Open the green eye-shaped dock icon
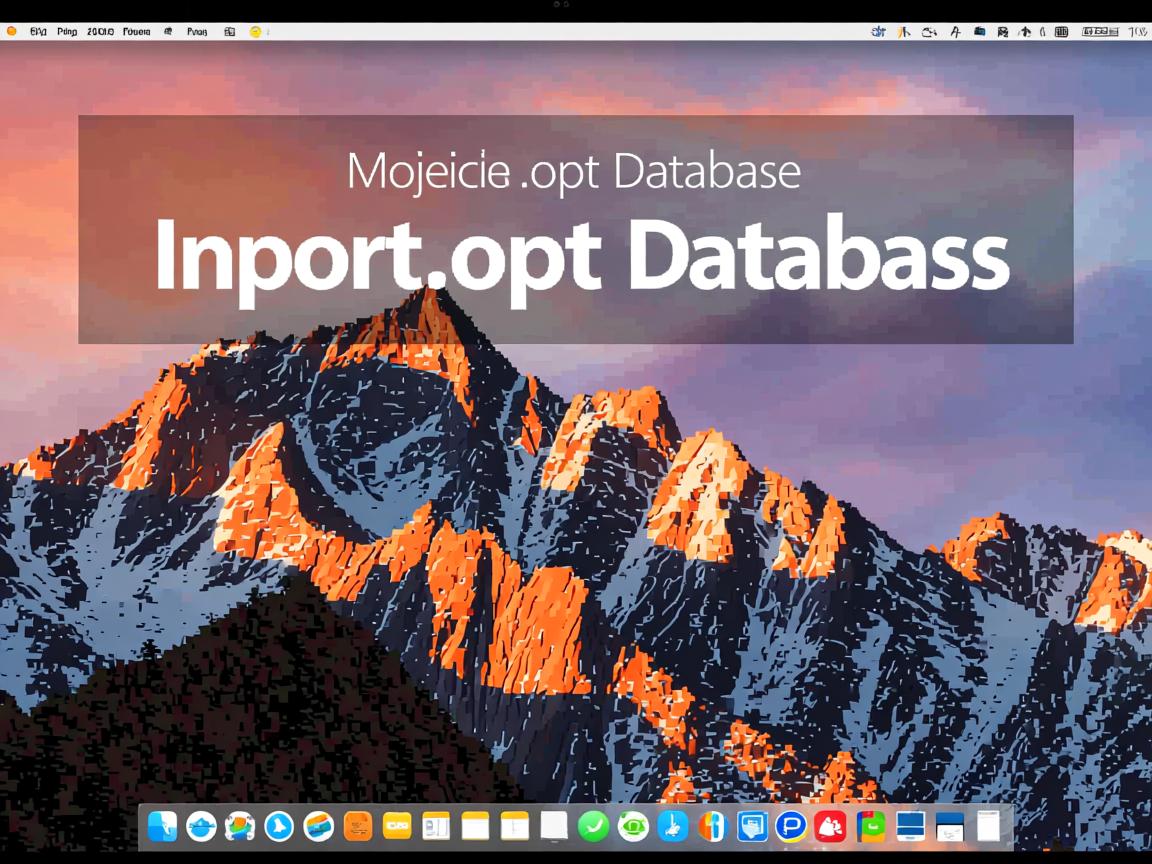The width and height of the screenshot is (1152, 864). (x=633, y=826)
